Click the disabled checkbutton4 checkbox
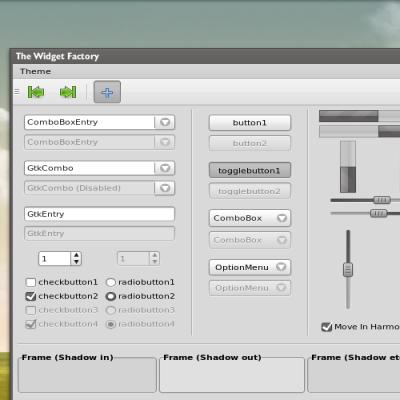The image size is (400, 400). pyautogui.click(x=31, y=324)
